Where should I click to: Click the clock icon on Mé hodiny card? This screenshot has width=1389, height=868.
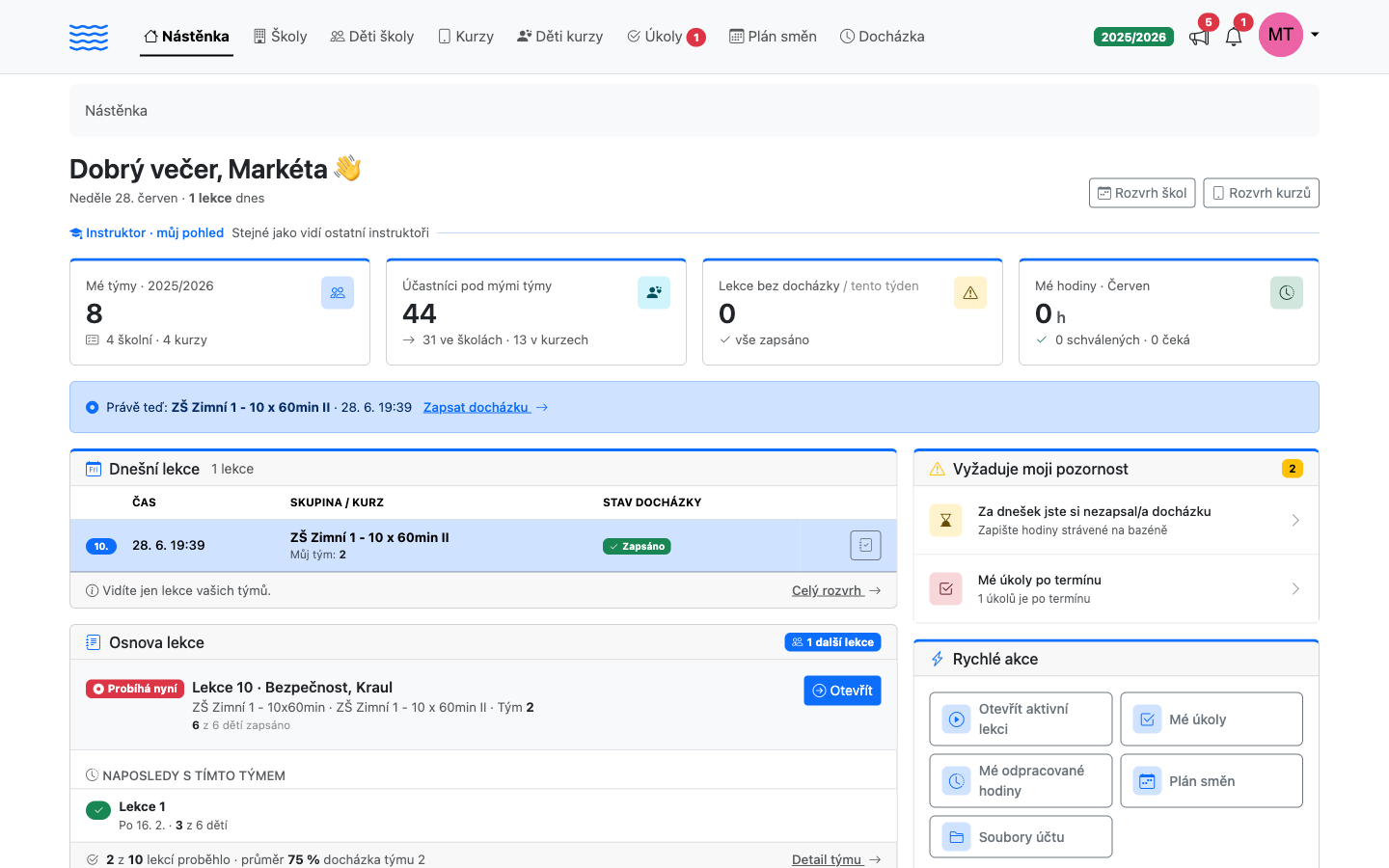tap(1287, 293)
